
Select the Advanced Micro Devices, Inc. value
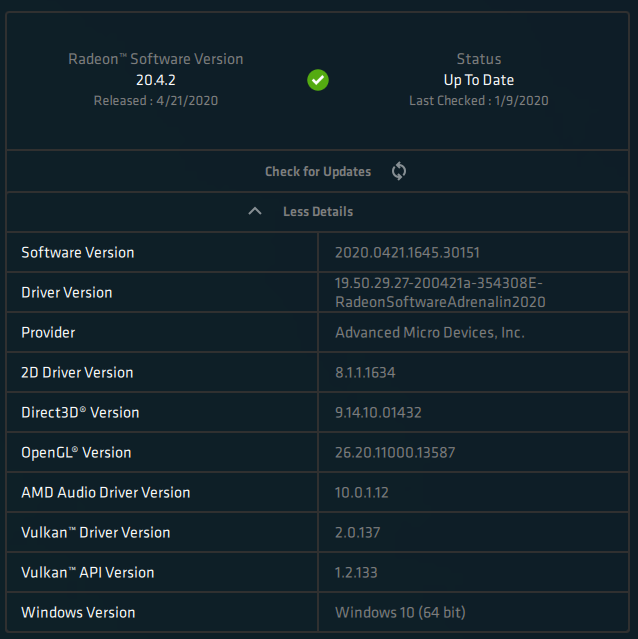tap(430, 333)
